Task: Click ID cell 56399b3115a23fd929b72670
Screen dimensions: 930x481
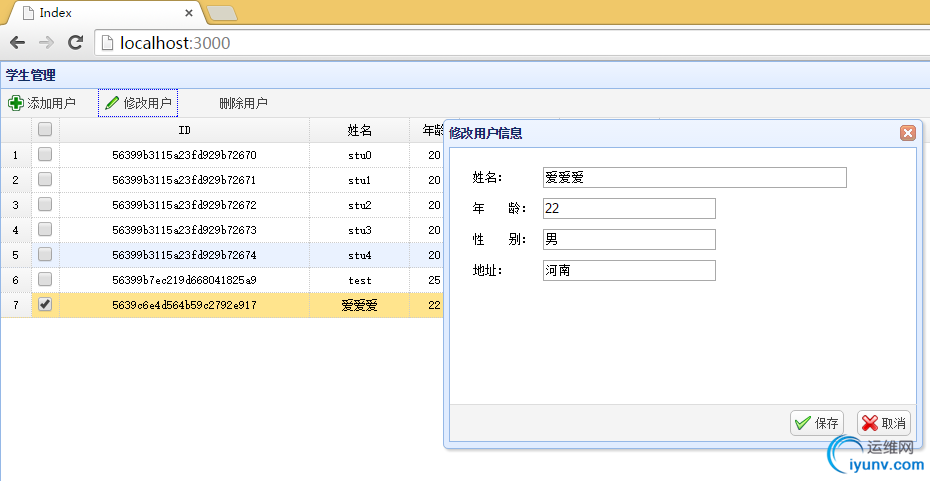Action: pos(184,155)
